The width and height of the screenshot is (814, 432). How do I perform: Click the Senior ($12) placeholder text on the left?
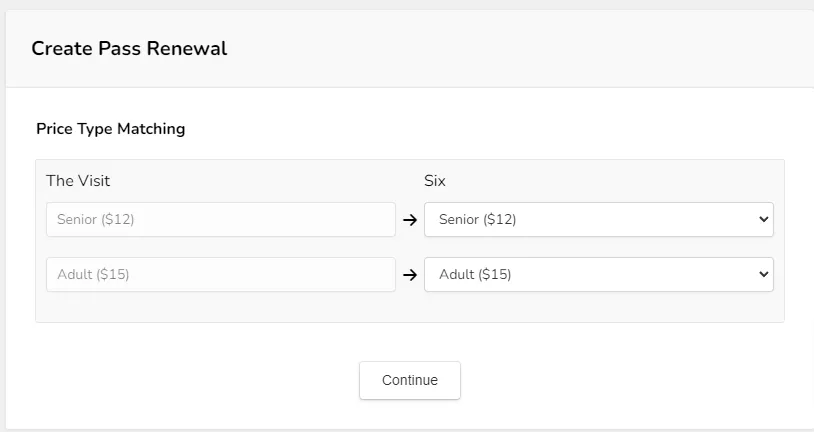96,220
